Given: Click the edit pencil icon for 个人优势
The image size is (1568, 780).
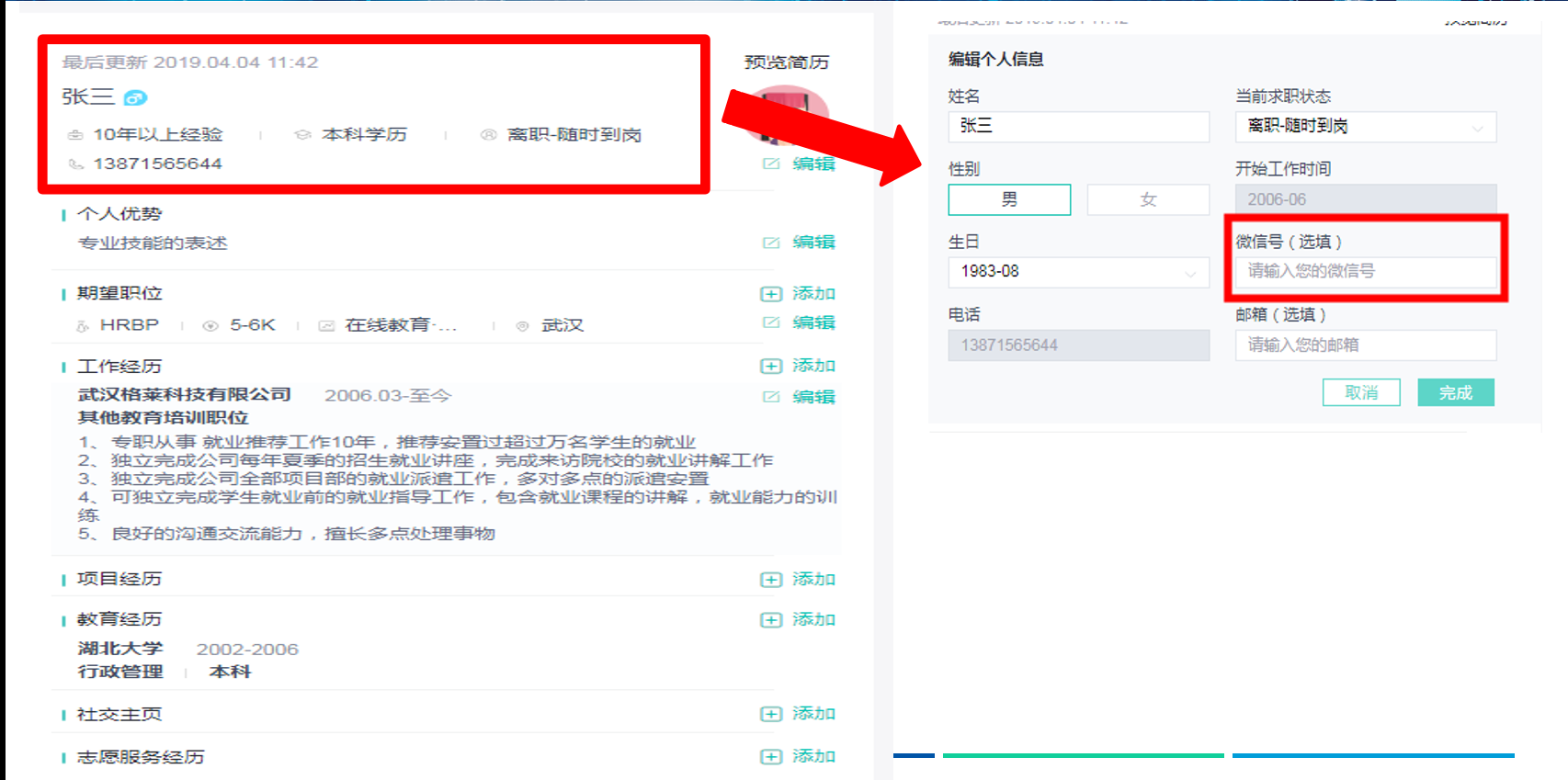Looking at the screenshot, I should click(x=771, y=243).
